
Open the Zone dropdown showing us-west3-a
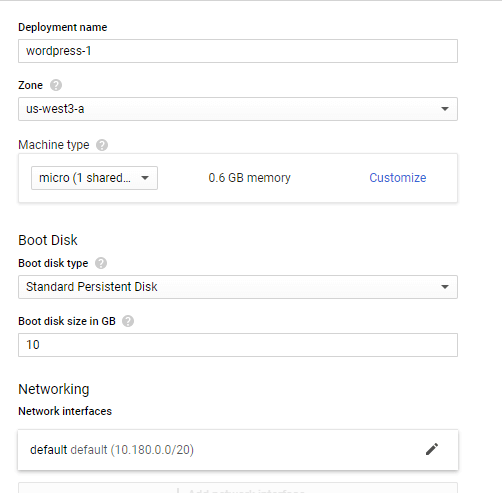click(238, 109)
